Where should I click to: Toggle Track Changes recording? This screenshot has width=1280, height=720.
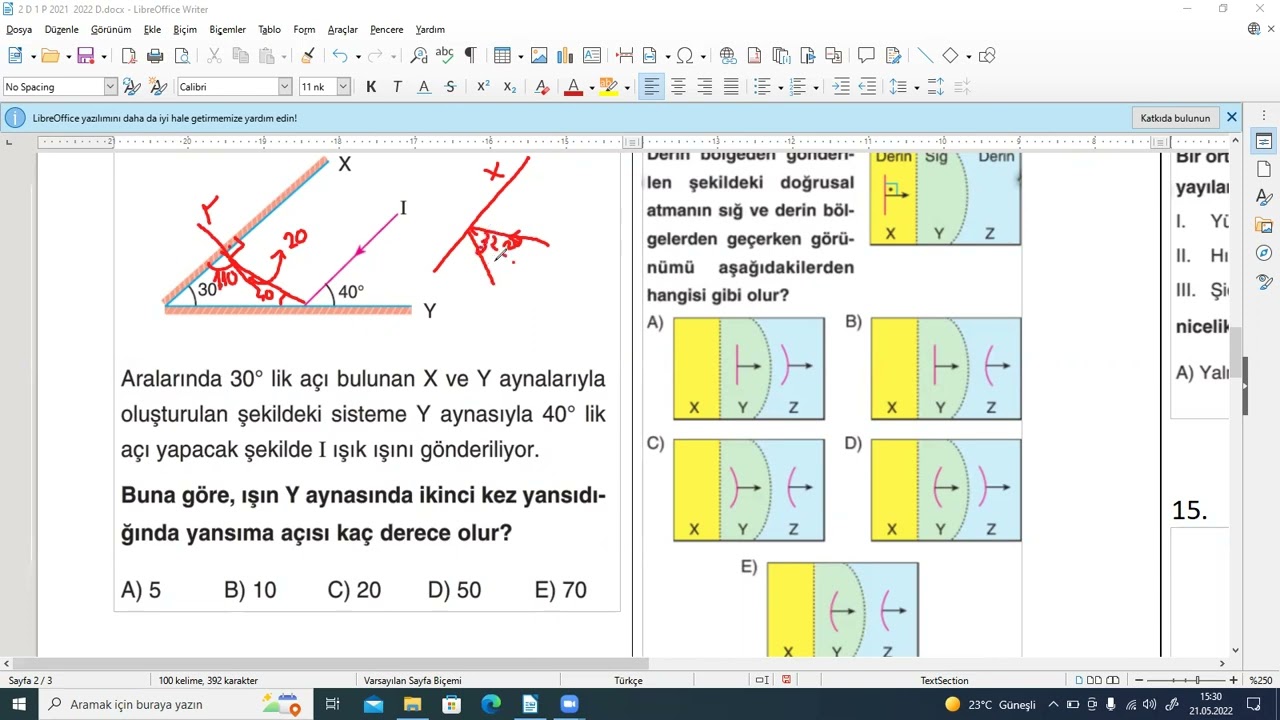893,56
